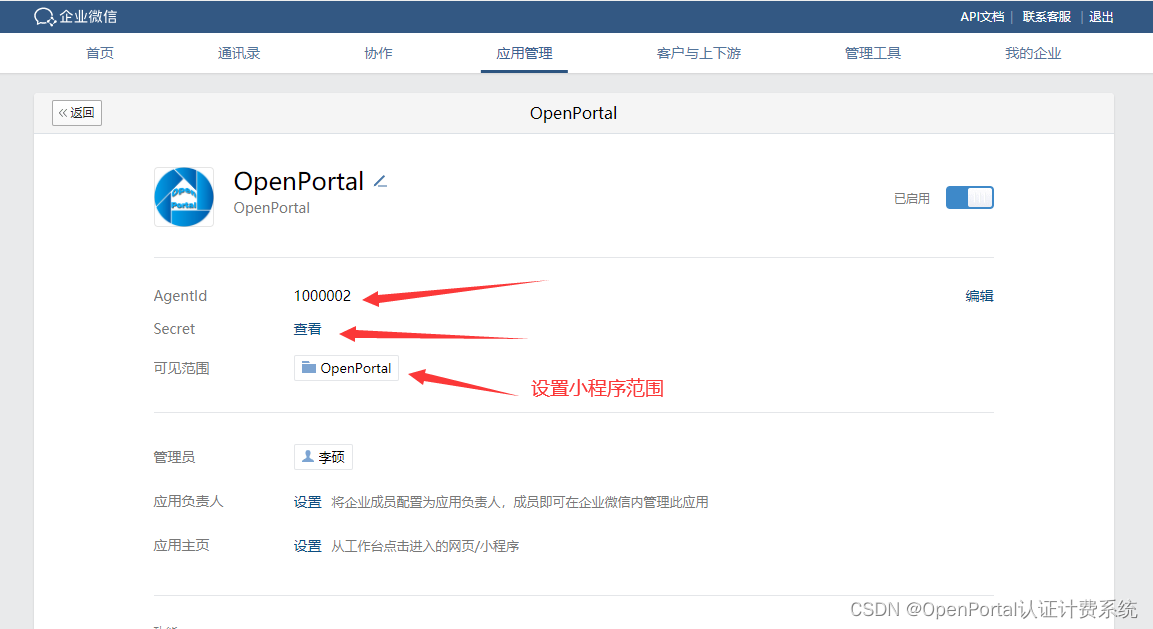Viewport: 1153px width, 629px height.
Task: Click the 企业微信 logo icon
Action: (44, 17)
